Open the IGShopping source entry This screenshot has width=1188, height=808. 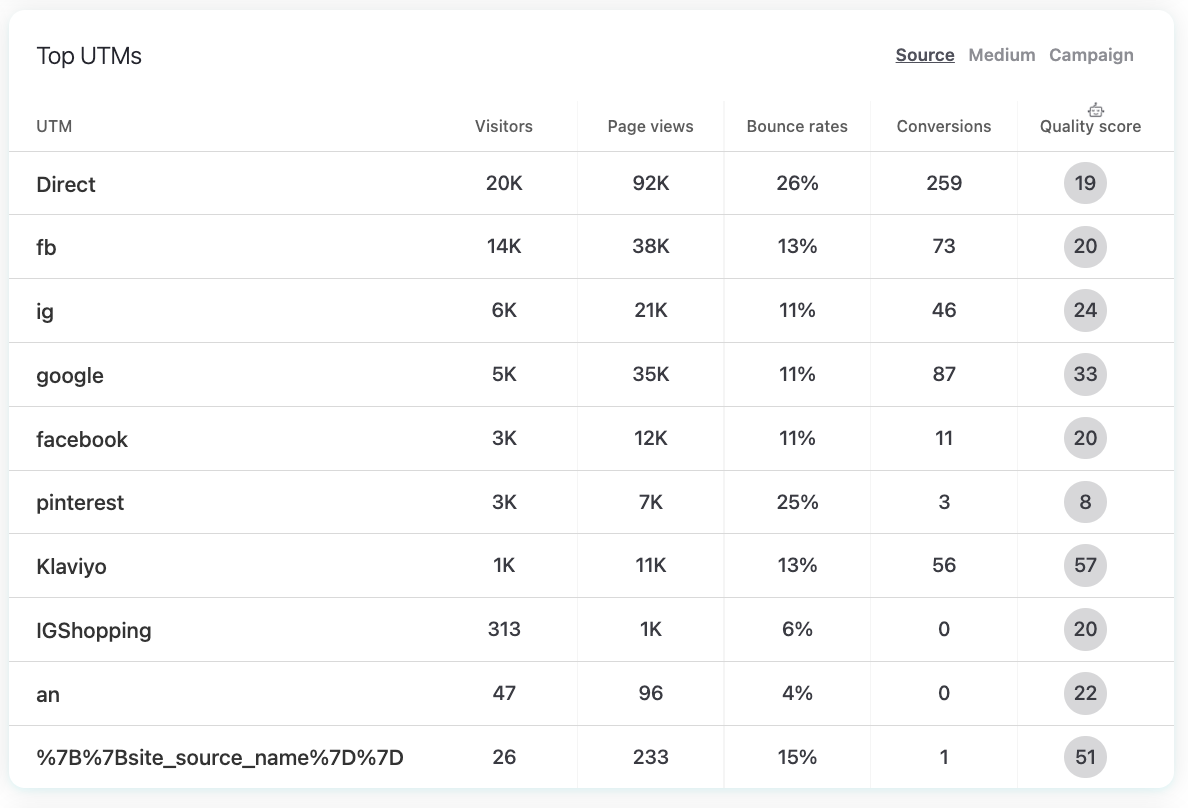pos(93,631)
